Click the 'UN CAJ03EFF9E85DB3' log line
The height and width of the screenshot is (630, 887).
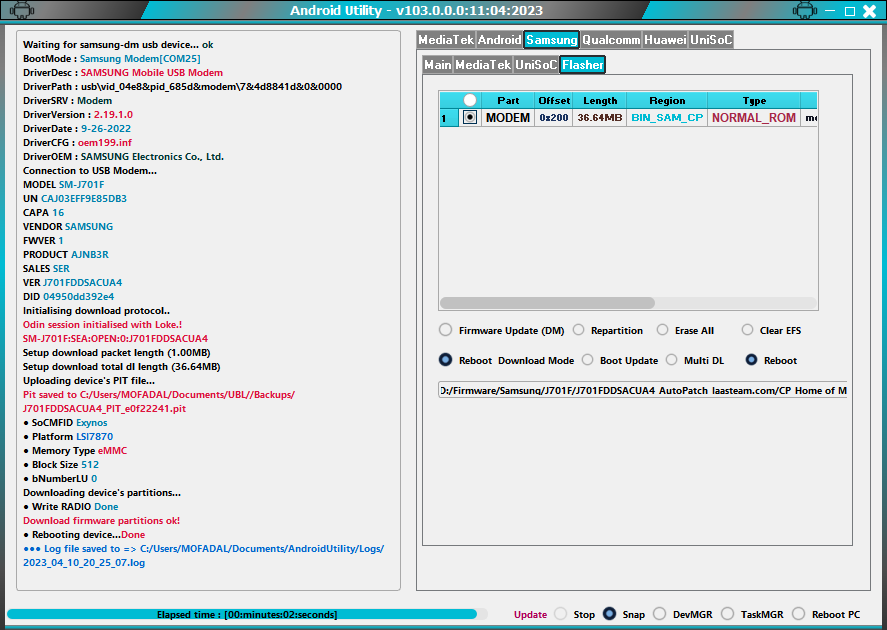75,199
